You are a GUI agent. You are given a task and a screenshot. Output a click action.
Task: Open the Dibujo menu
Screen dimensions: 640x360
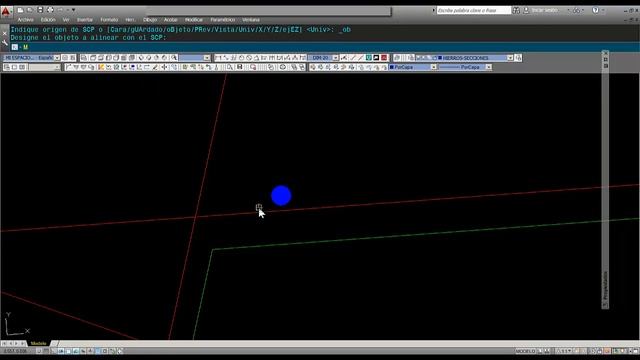point(150,20)
